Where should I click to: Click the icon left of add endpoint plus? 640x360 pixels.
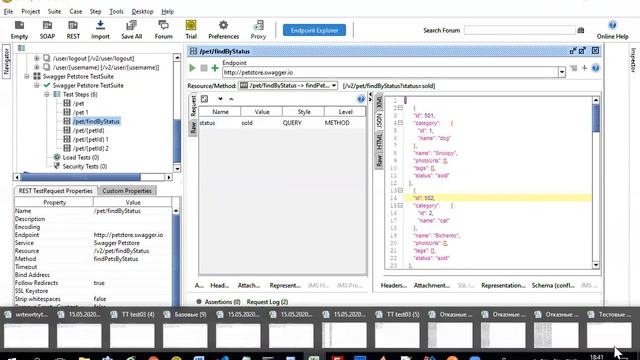tap(573, 68)
